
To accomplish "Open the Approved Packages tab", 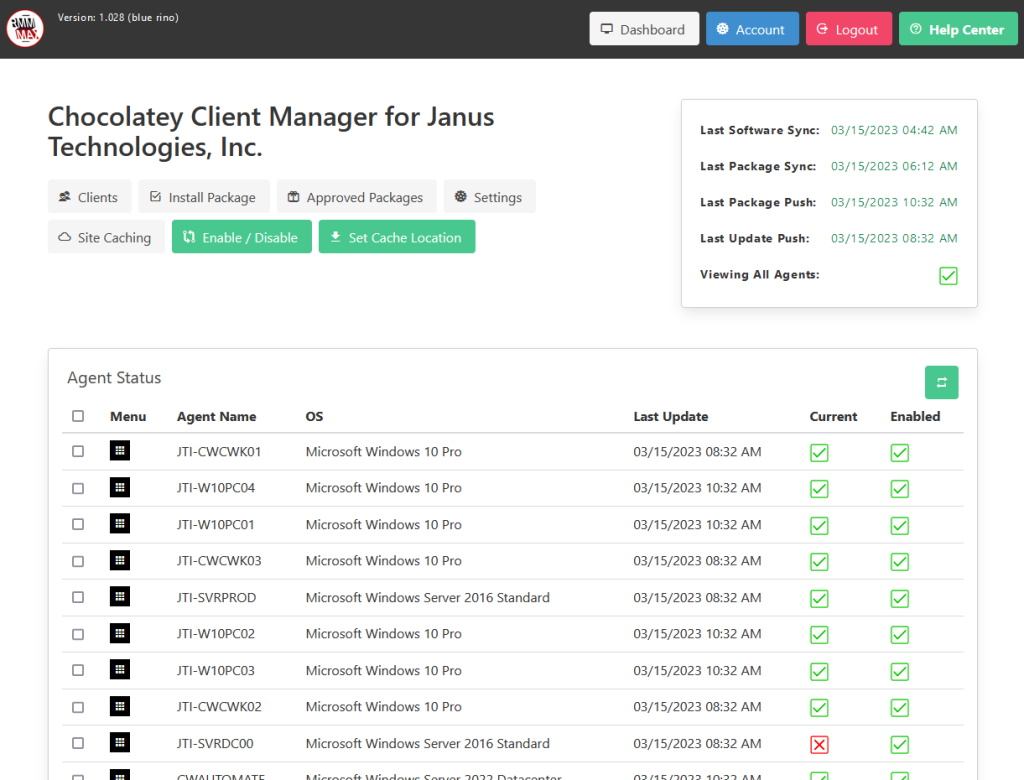I will click(357, 197).
